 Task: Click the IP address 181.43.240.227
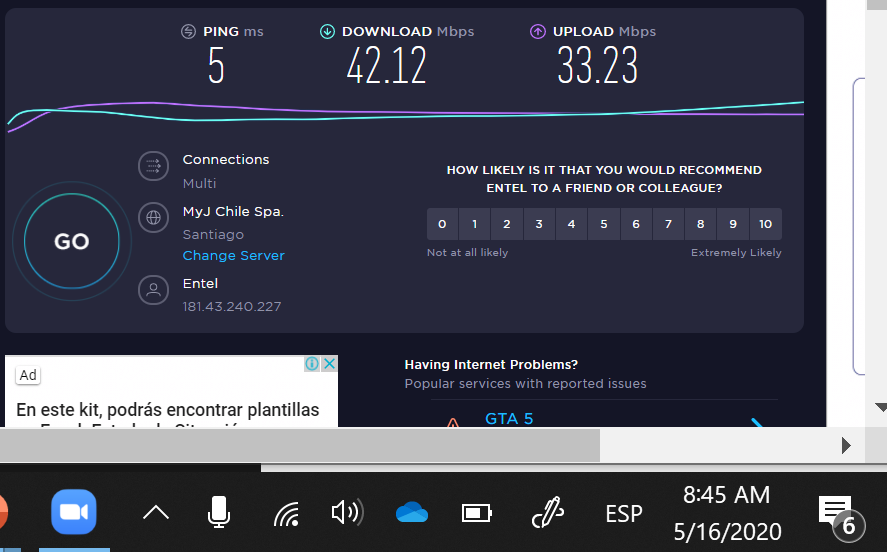pos(231,307)
